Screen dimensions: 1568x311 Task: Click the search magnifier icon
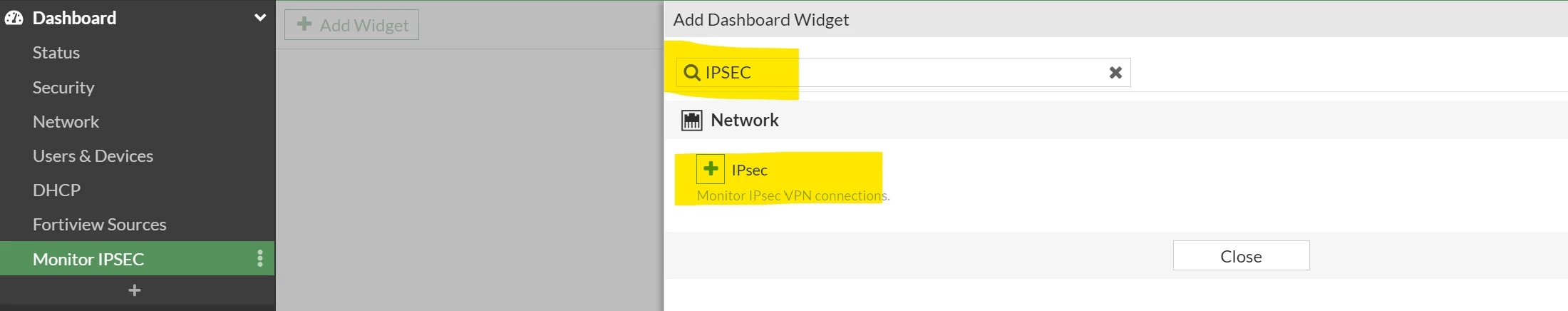pyautogui.click(x=691, y=73)
